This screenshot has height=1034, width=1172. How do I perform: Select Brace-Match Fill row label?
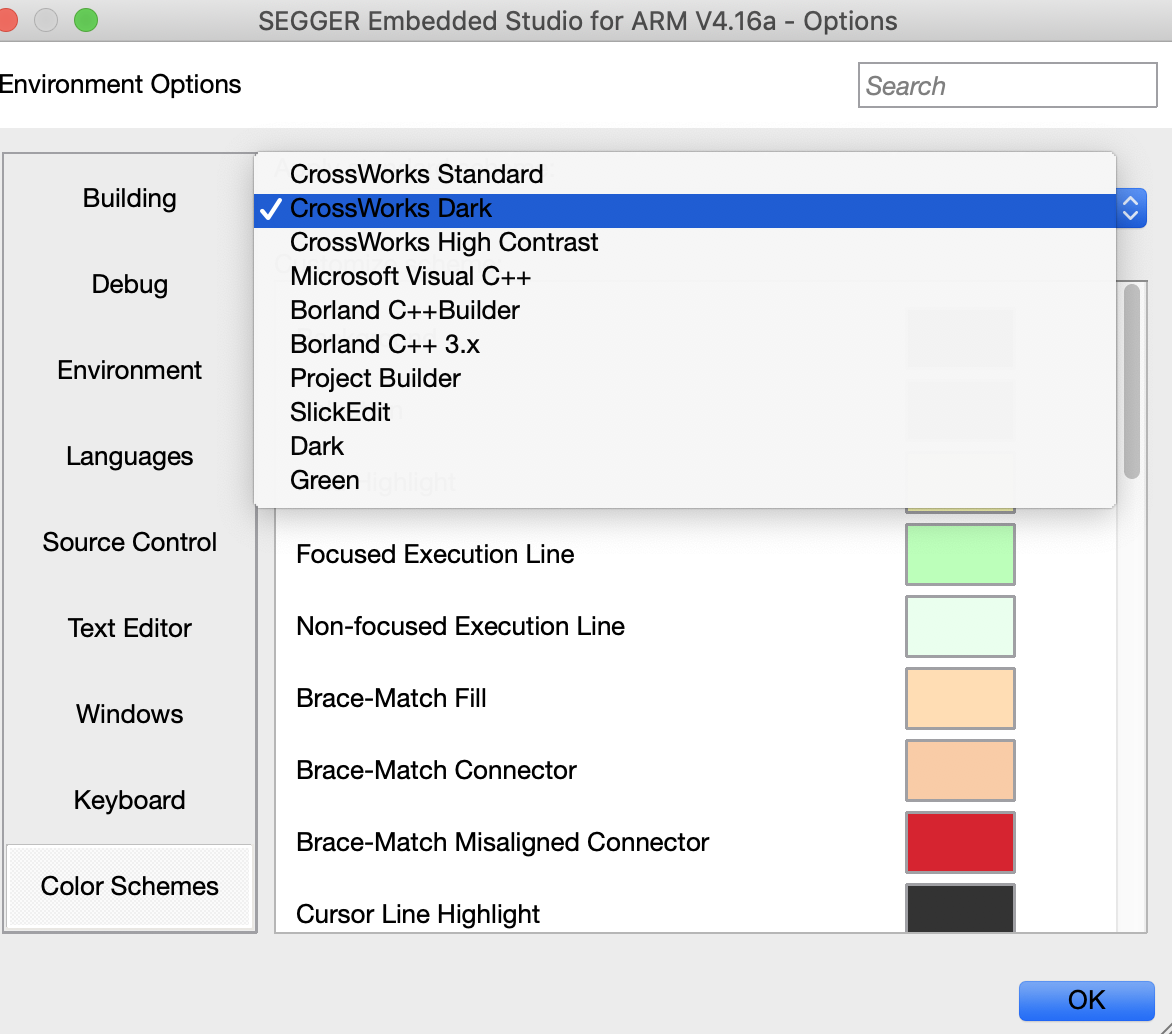[x=391, y=698]
